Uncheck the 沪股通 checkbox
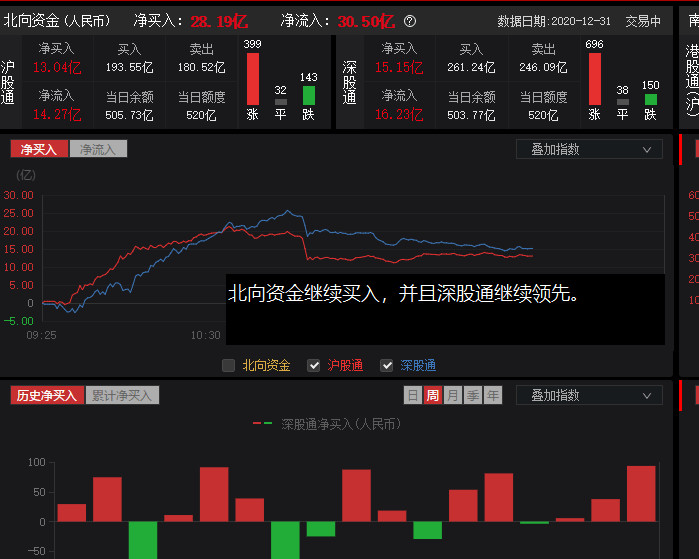The height and width of the screenshot is (559, 699). point(313,366)
